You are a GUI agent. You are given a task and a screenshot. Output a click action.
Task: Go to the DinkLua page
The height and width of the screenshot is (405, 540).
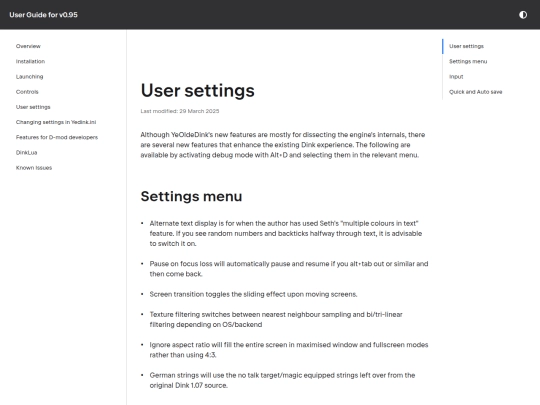pyautogui.click(x=27, y=152)
